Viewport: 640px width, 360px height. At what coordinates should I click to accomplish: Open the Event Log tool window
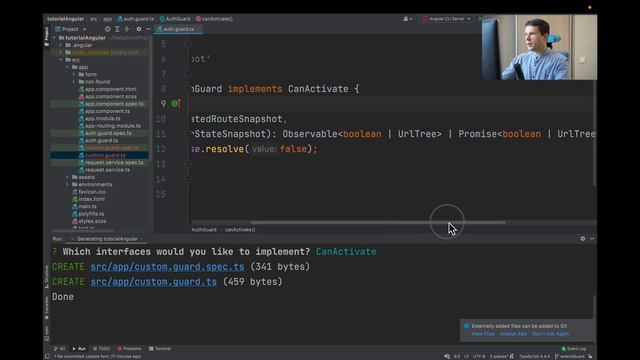[x=573, y=349]
